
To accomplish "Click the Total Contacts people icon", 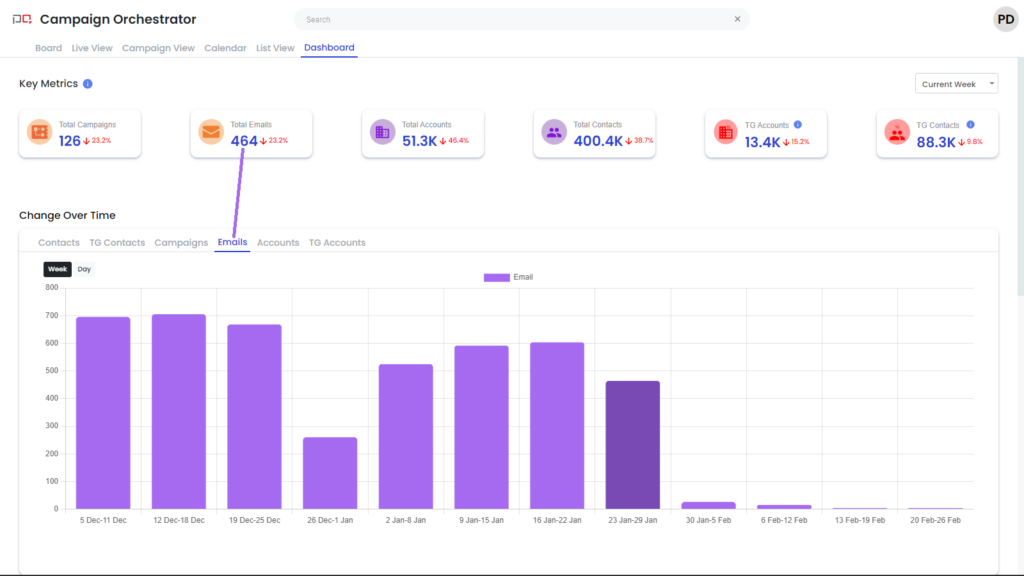I will click(x=554, y=132).
